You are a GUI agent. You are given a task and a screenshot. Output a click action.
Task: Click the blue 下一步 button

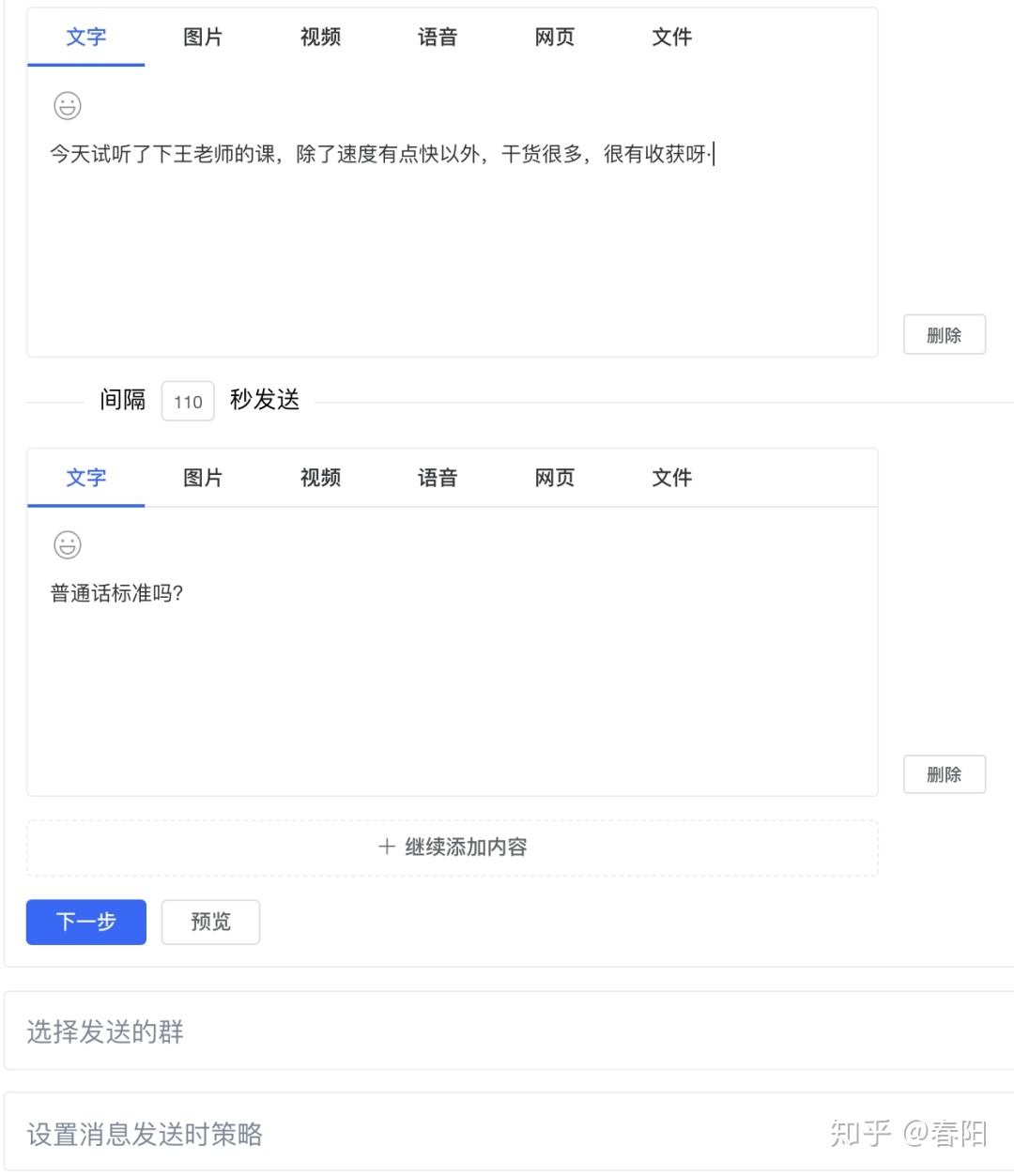86,922
